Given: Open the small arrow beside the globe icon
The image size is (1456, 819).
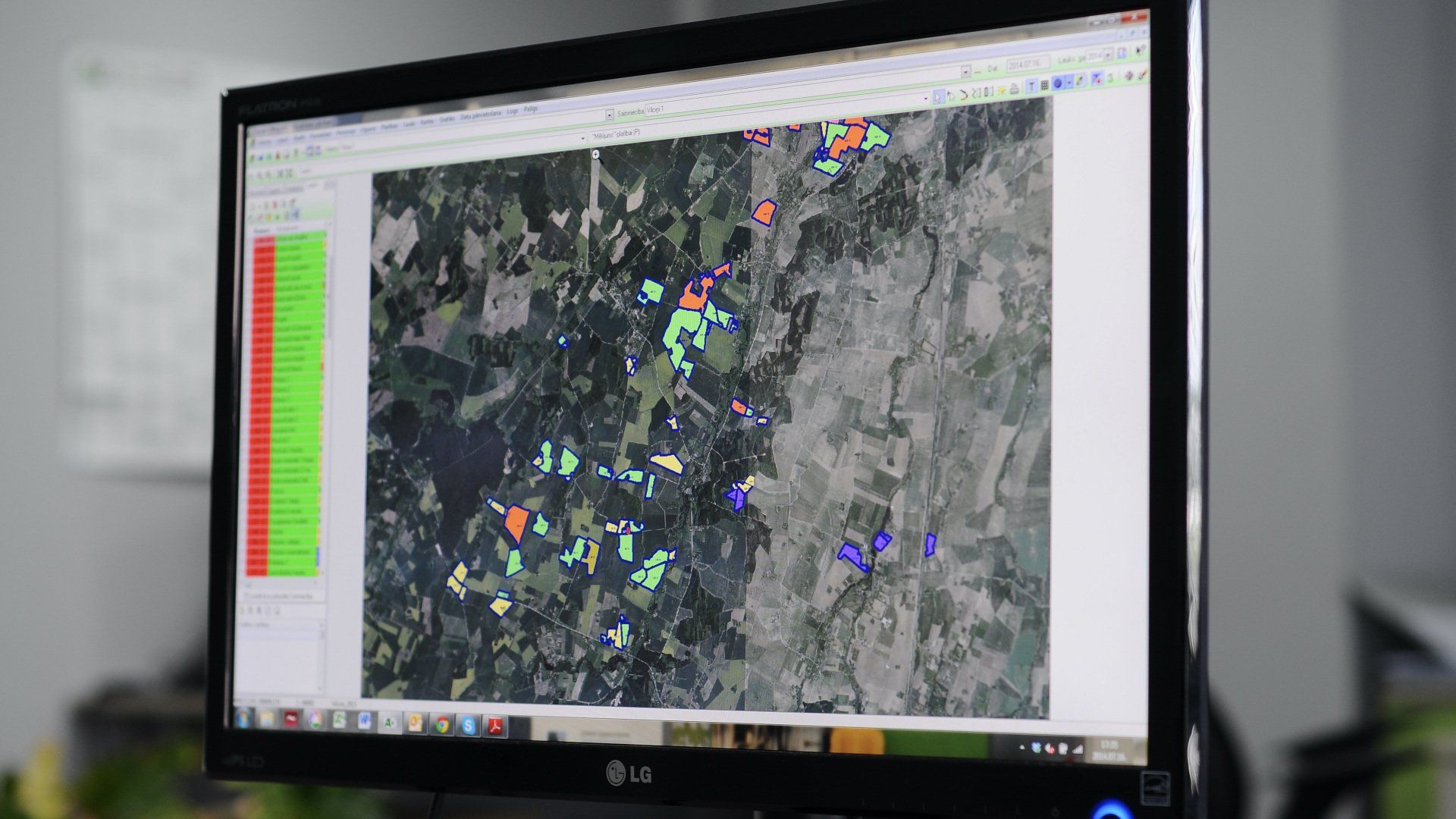Looking at the screenshot, I should [x=1068, y=83].
